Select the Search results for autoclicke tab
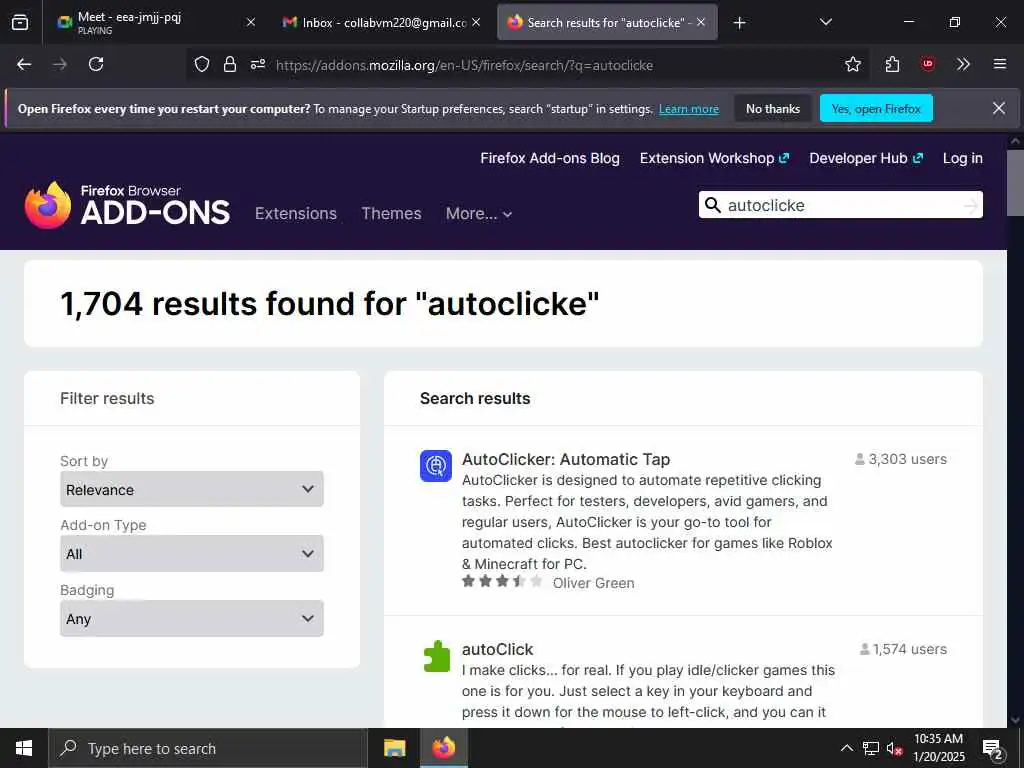Screen dimensions: 1024x768 (x=607, y=22)
